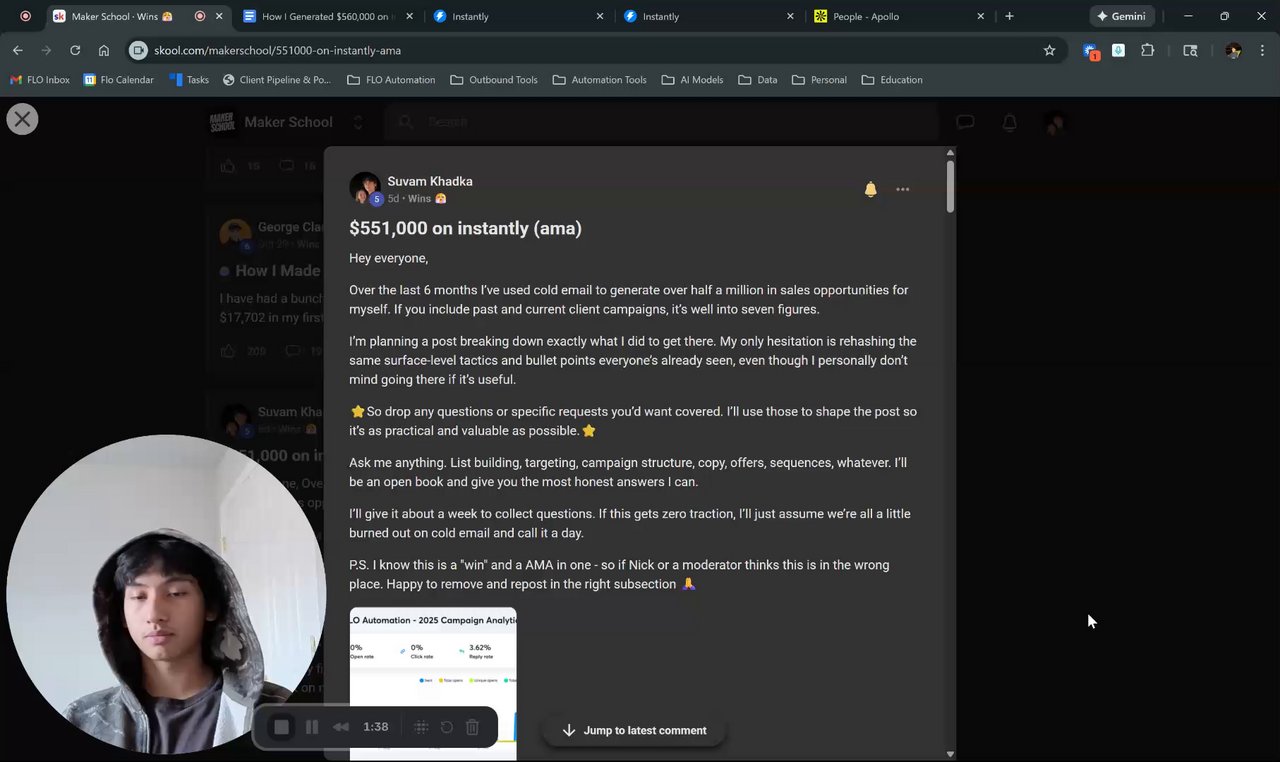Stop the screen recording
This screenshot has height=762, width=1280.
[x=282, y=727]
